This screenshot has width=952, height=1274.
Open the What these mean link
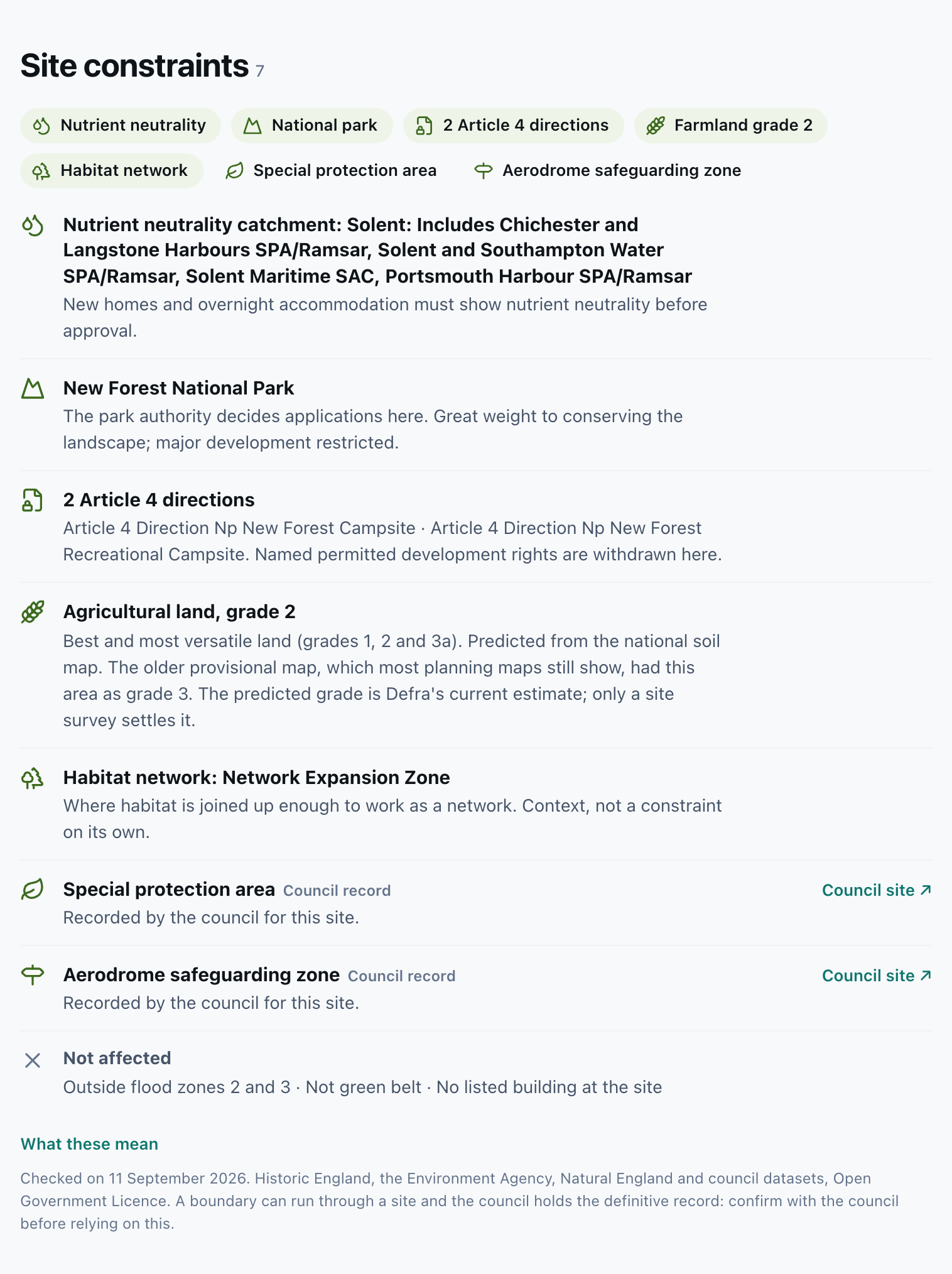(x=89, y=1144)
